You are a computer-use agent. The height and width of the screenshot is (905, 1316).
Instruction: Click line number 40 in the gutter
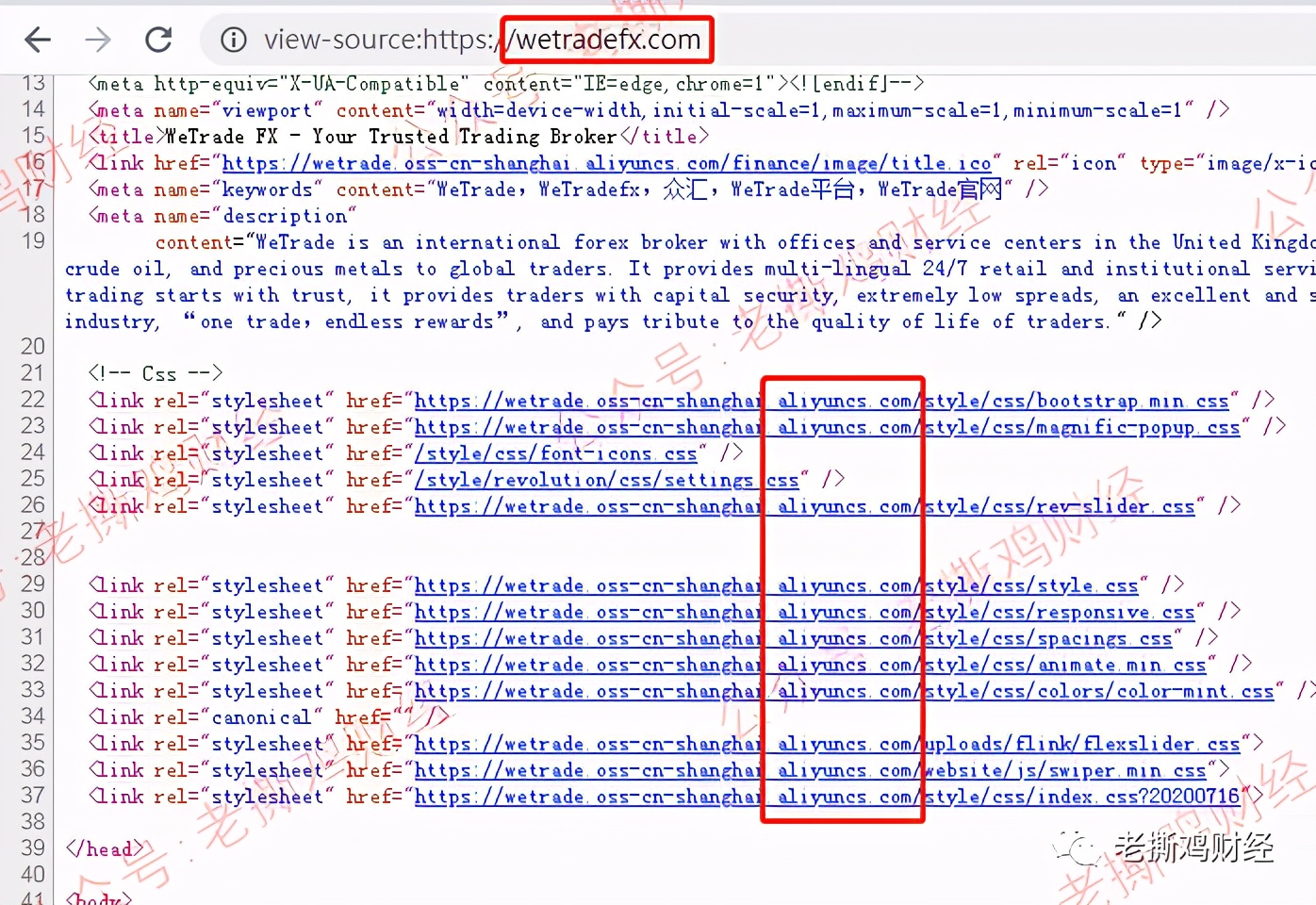tap(33, 875)
